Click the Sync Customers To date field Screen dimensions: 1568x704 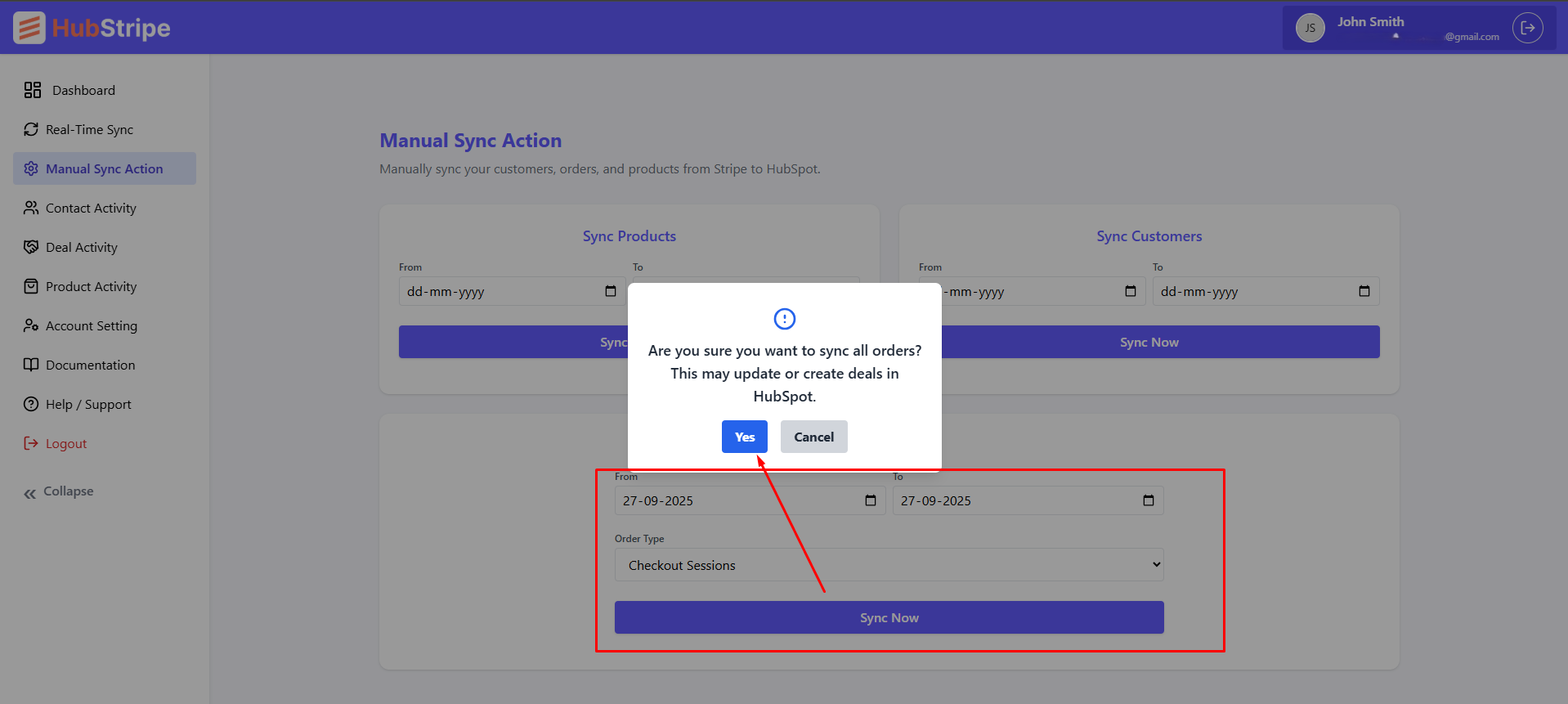1266,291
